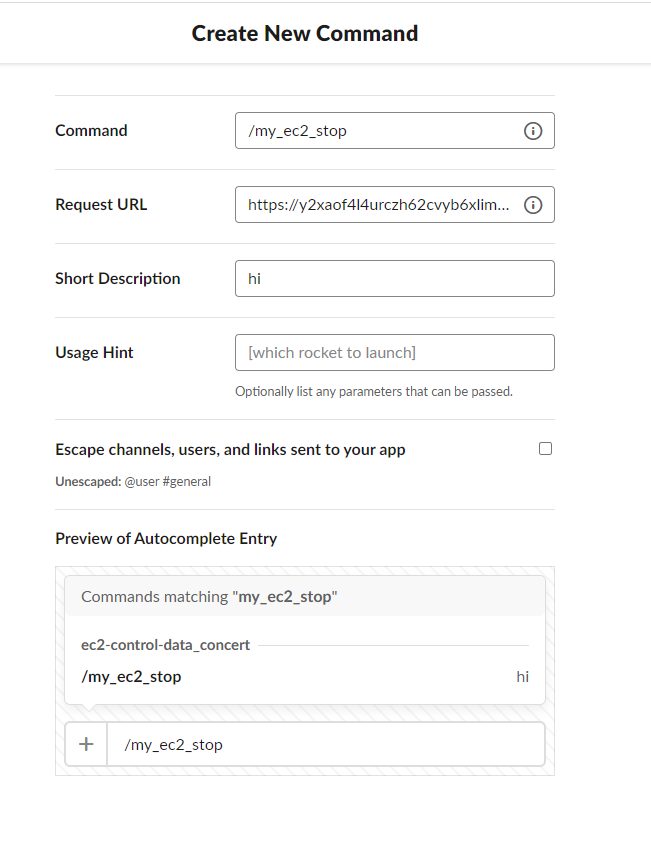
Task: Click the preview message box with /my_ec2_stop
Action: click(x=326, y=744)
